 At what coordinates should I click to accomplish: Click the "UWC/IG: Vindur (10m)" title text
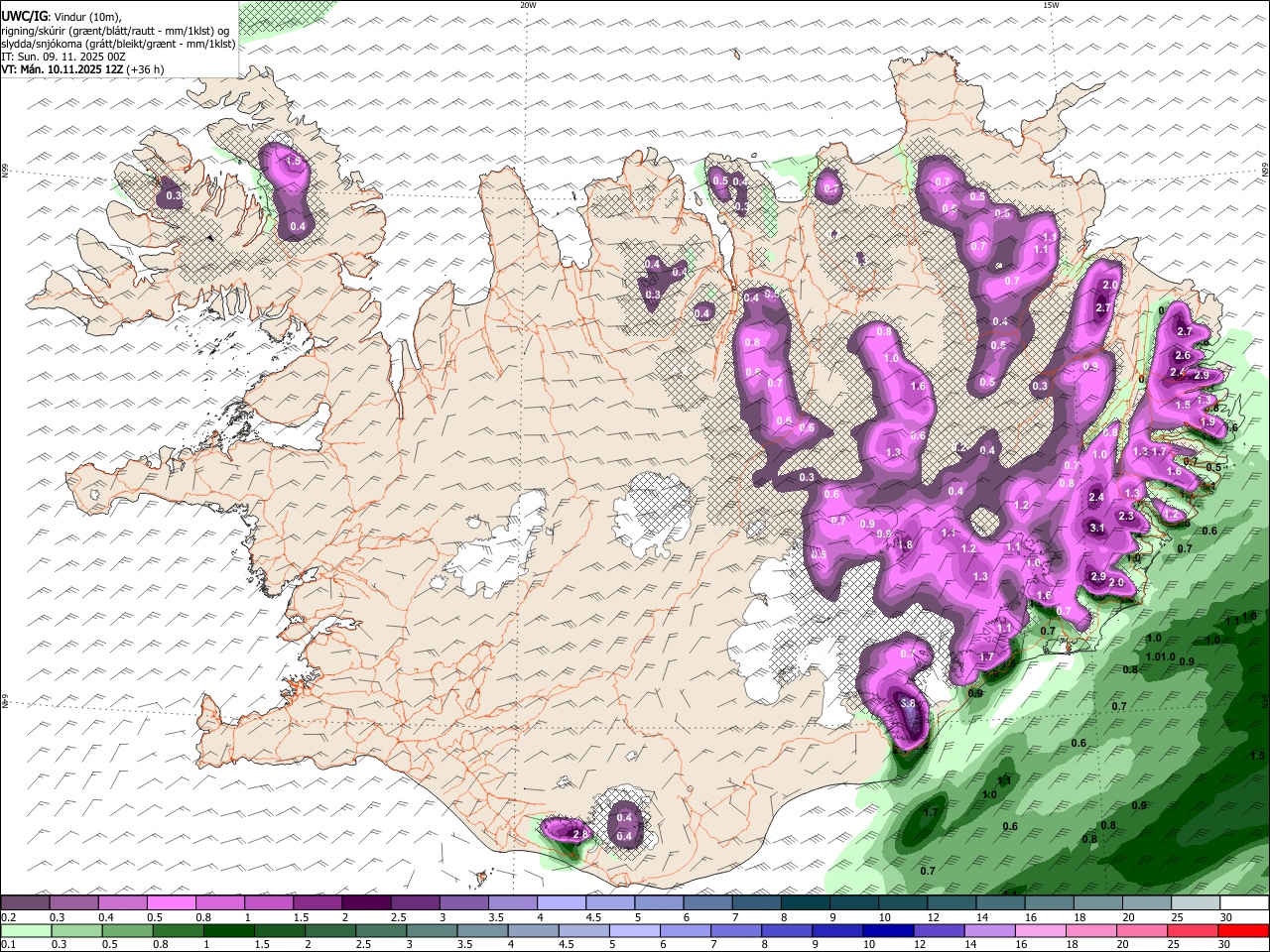pos(62,16)
